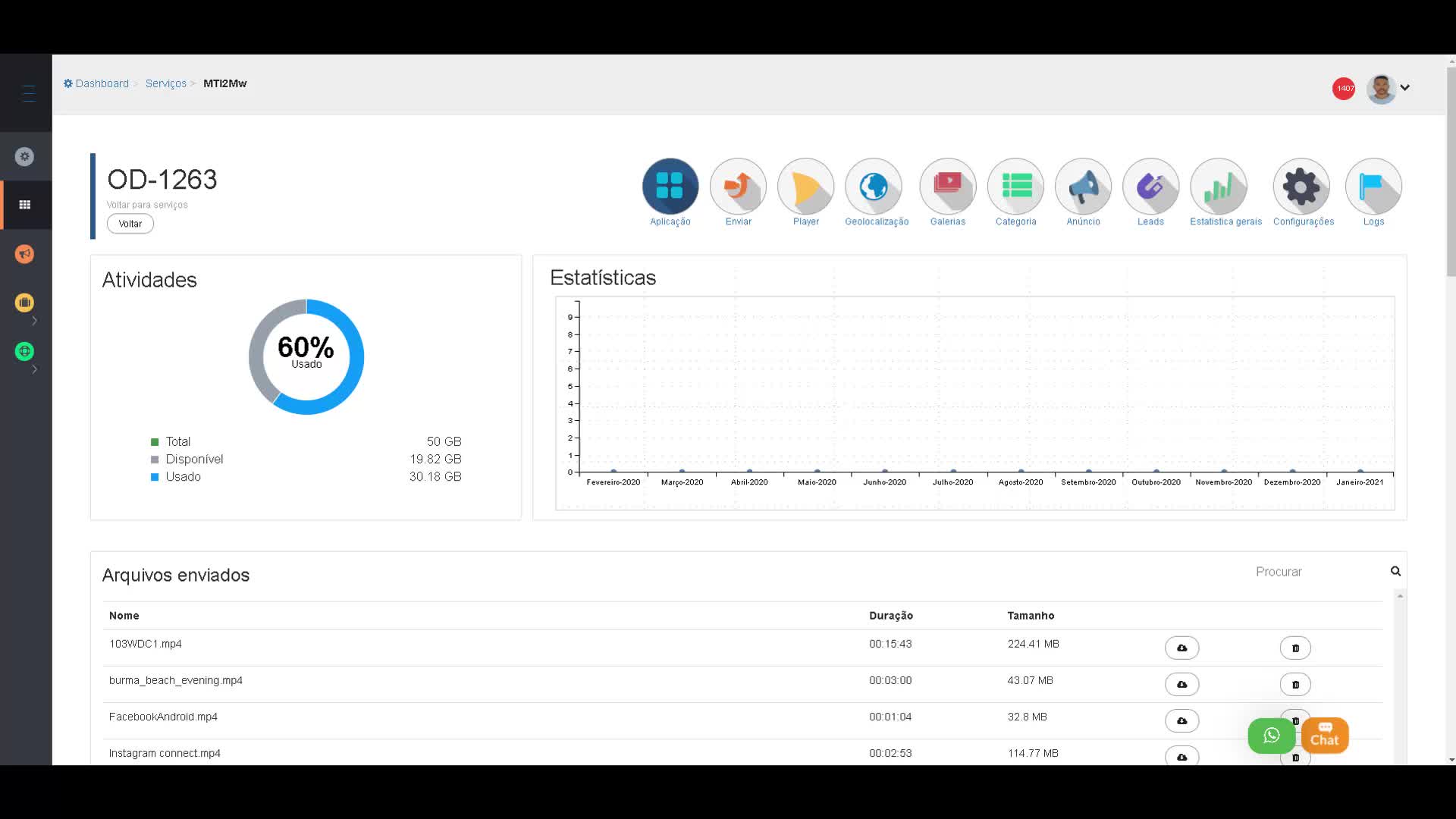This screenshot has width=1456, height=819.
Task: Click the Voltar button
Action: click(x=130, y=224)
